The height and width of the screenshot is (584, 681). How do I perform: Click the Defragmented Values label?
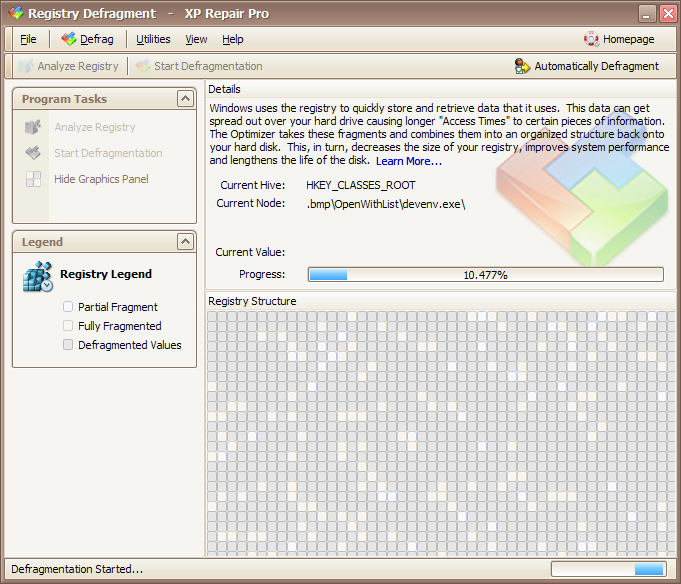(129, 345)
